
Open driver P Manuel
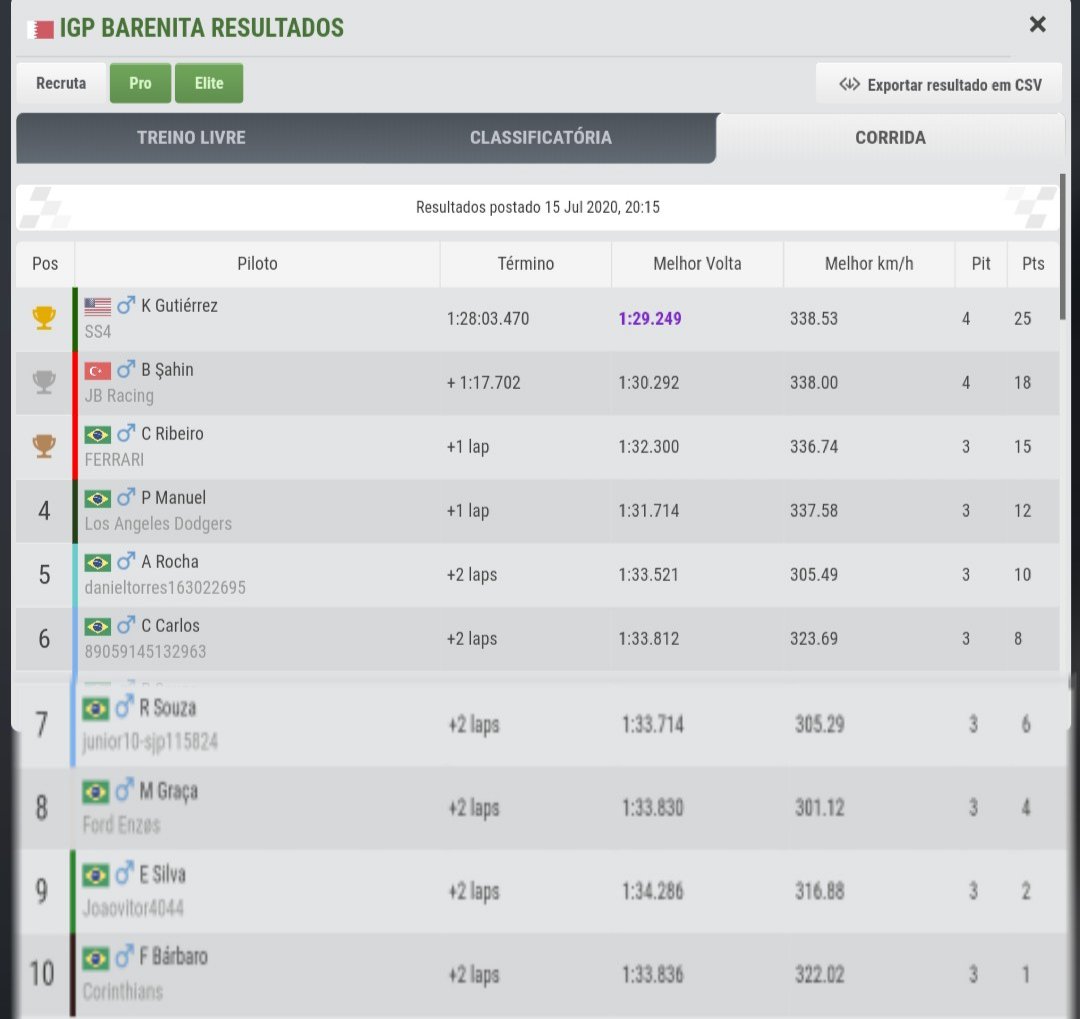click(174, 498)
